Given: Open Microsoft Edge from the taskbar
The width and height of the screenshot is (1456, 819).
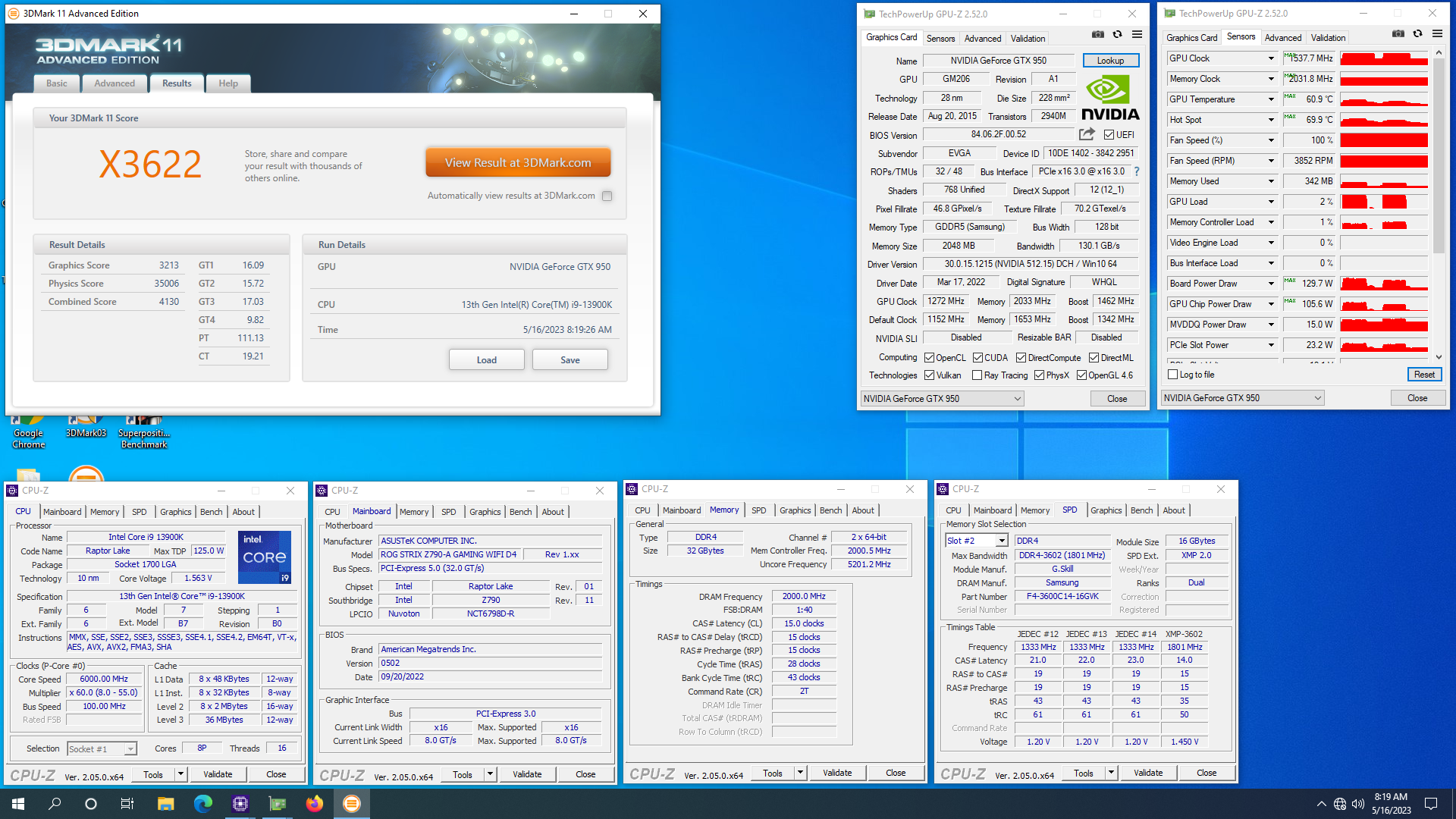Looking at the screenshot, I should pyautogui.click(x=202, y=804).
